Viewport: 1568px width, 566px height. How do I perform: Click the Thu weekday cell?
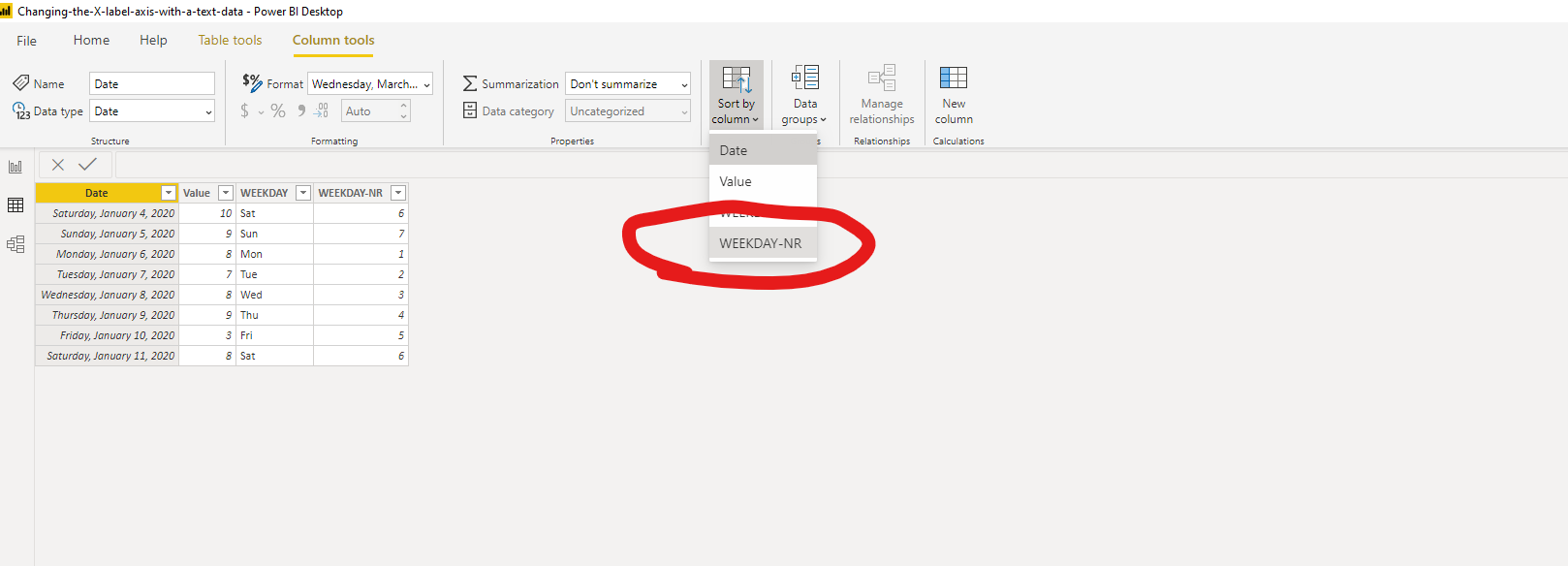coord(274,315)
